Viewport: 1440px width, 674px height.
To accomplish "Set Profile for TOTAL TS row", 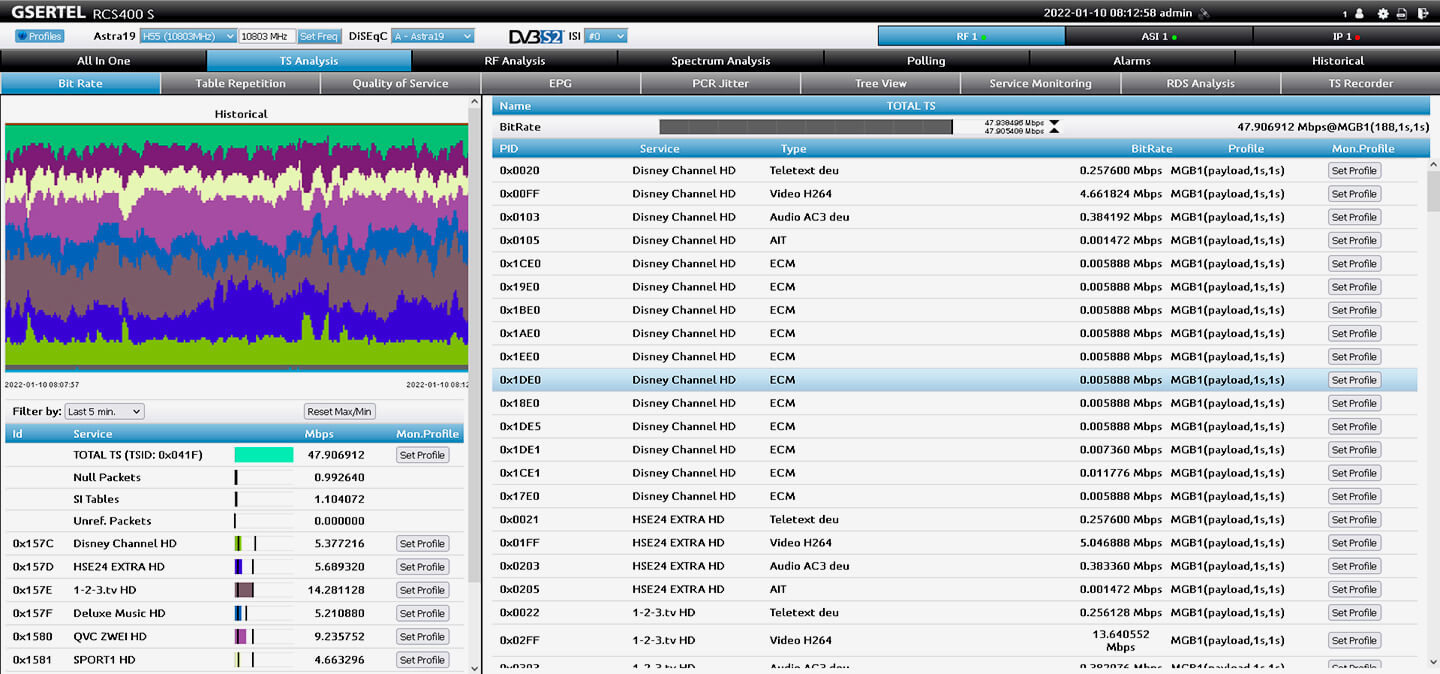I will coord(422,455).
